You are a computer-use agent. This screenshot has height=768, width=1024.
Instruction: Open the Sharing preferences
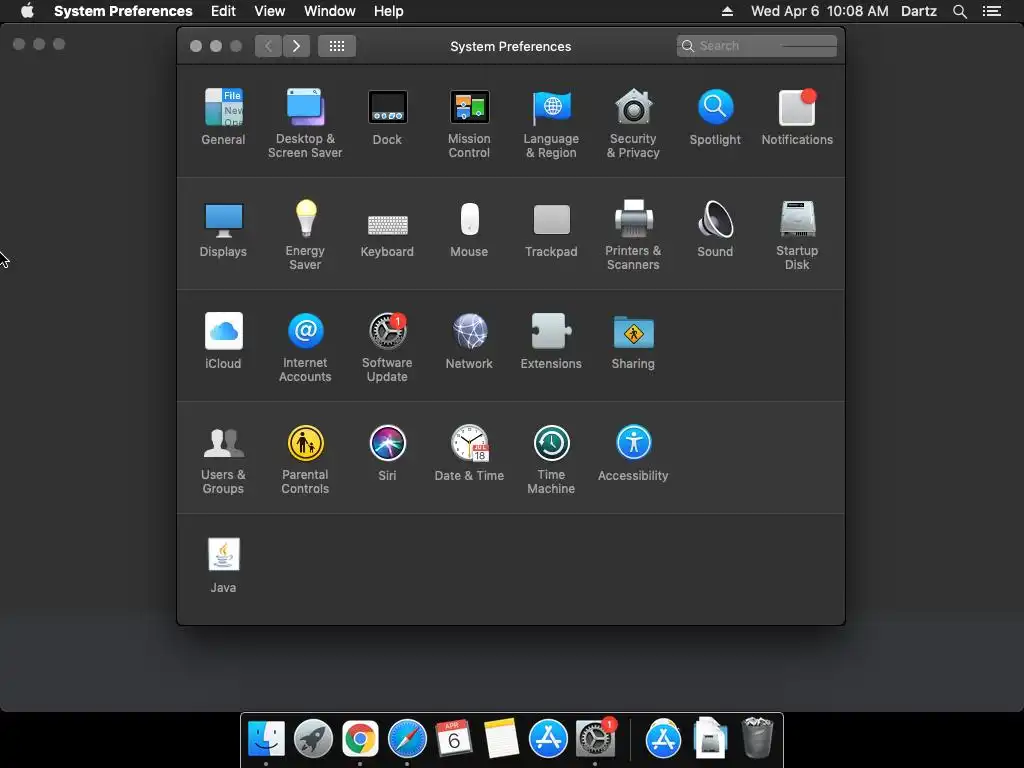(x=633, y=341)
